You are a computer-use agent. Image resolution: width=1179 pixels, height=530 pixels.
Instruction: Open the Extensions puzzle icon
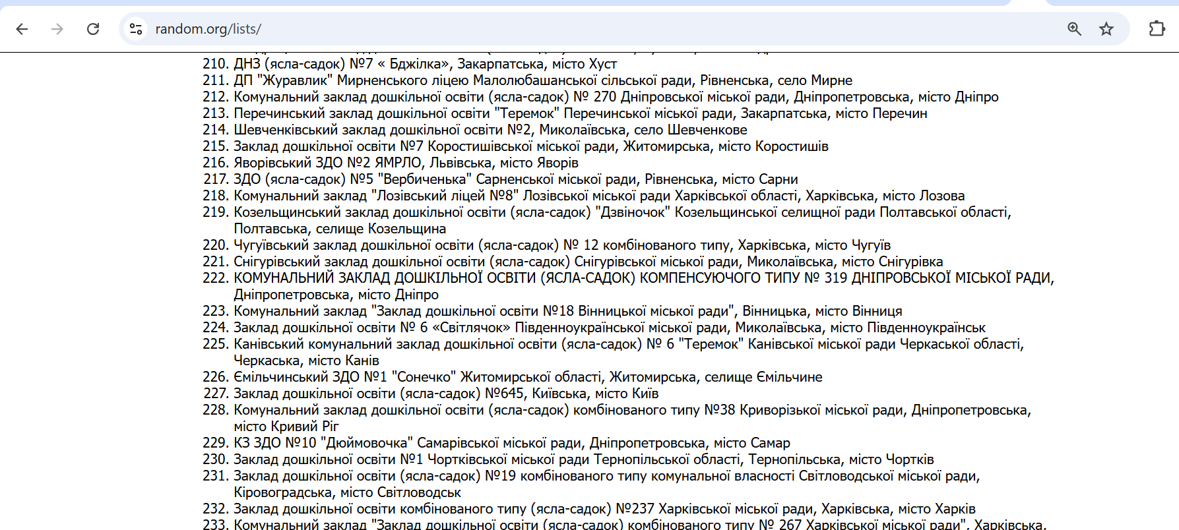coord(1156,29)
